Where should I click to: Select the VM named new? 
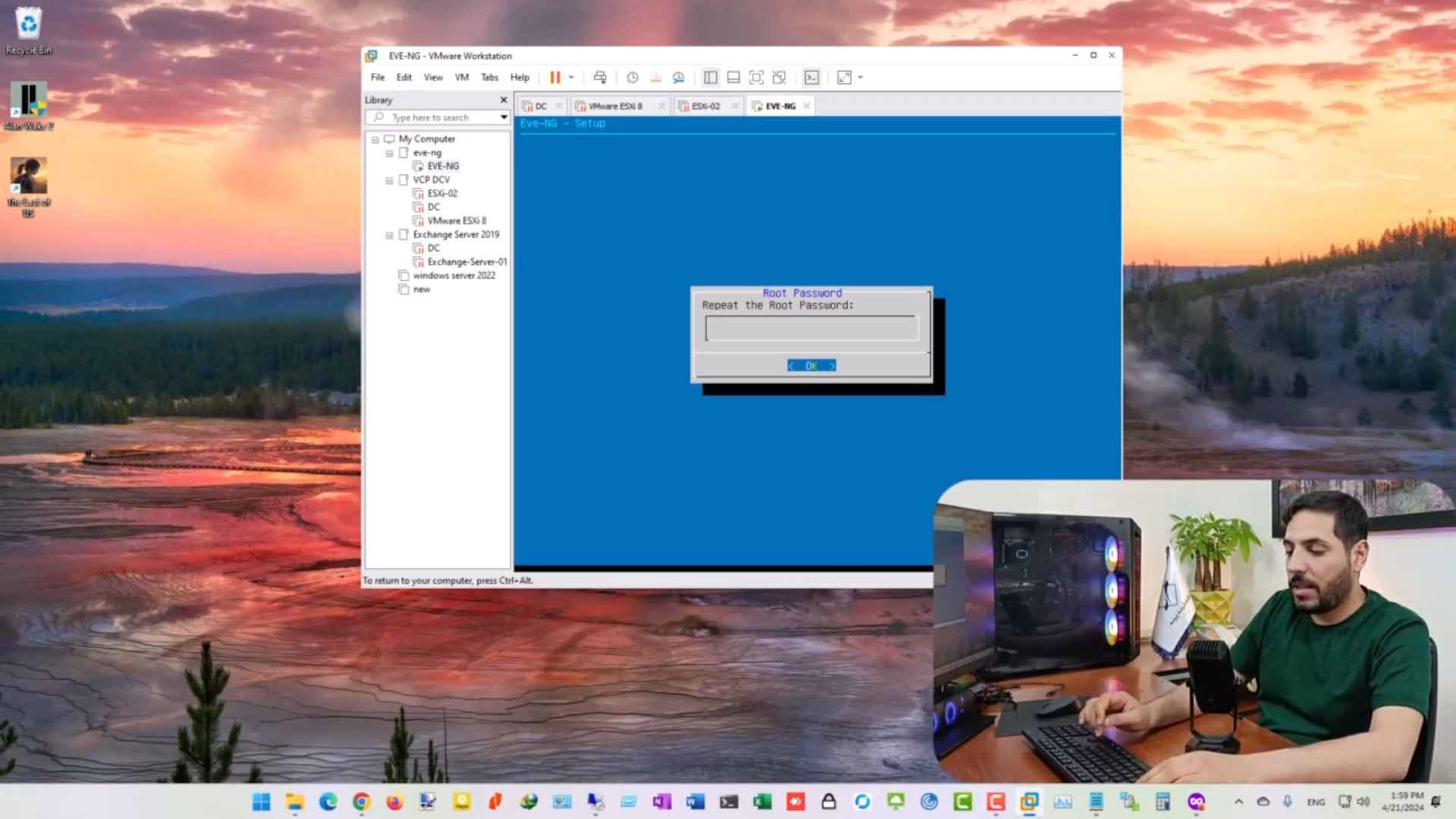[421, 289]
